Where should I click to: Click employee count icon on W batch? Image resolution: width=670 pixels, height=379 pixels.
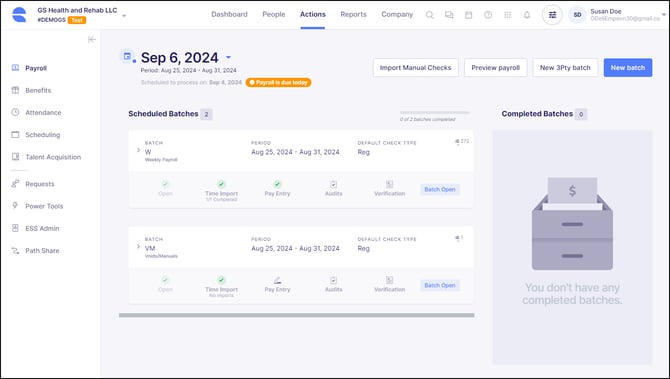coord(457,141)
